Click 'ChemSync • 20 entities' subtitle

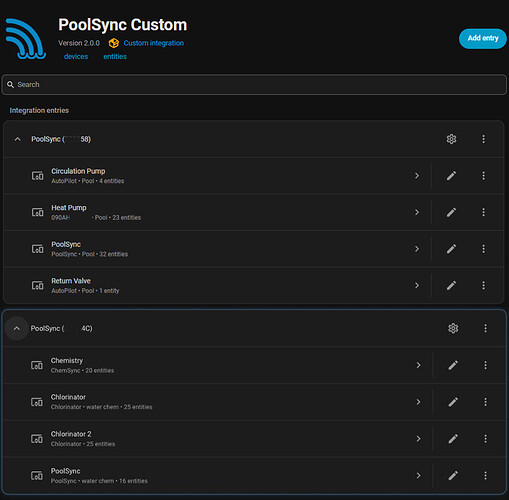pos(82,371)
